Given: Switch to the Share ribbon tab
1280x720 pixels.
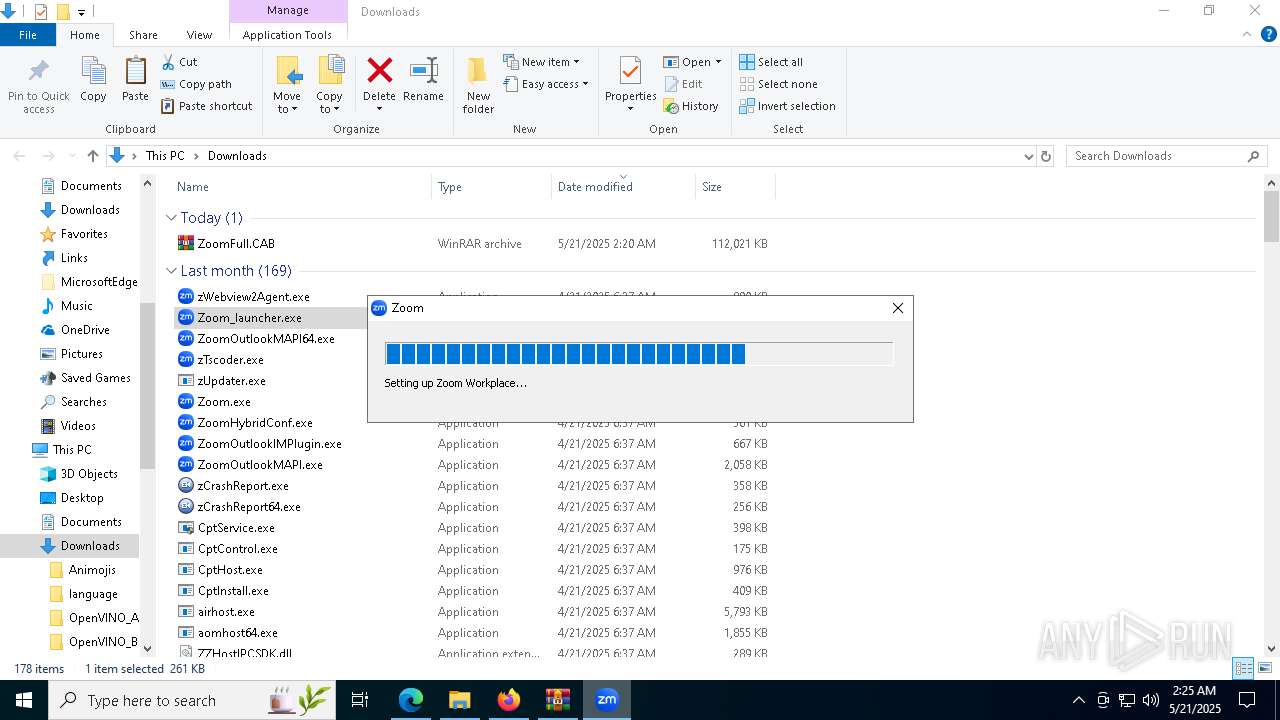Looking at the screenshot, I should pyautogui.click(x=143, y=35).
